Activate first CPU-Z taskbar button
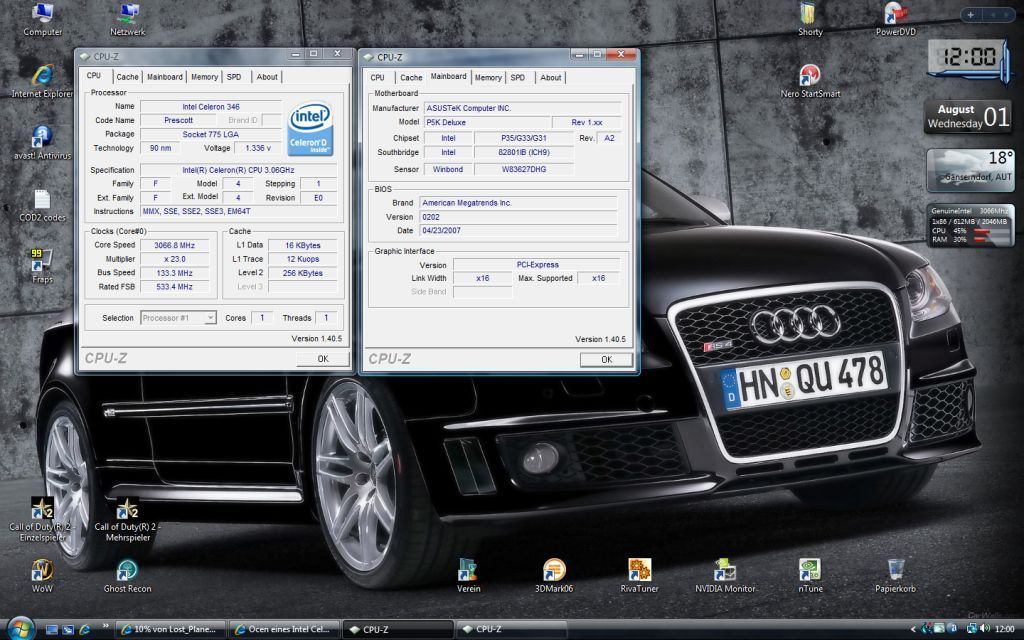Screen dimensions: 1024x640 (x=398, y=630)
